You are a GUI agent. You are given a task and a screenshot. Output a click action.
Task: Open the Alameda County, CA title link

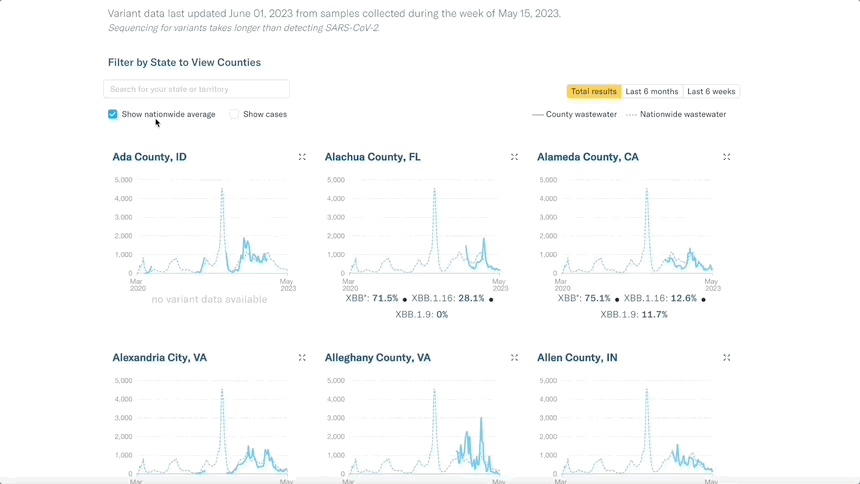pos(587,157)
